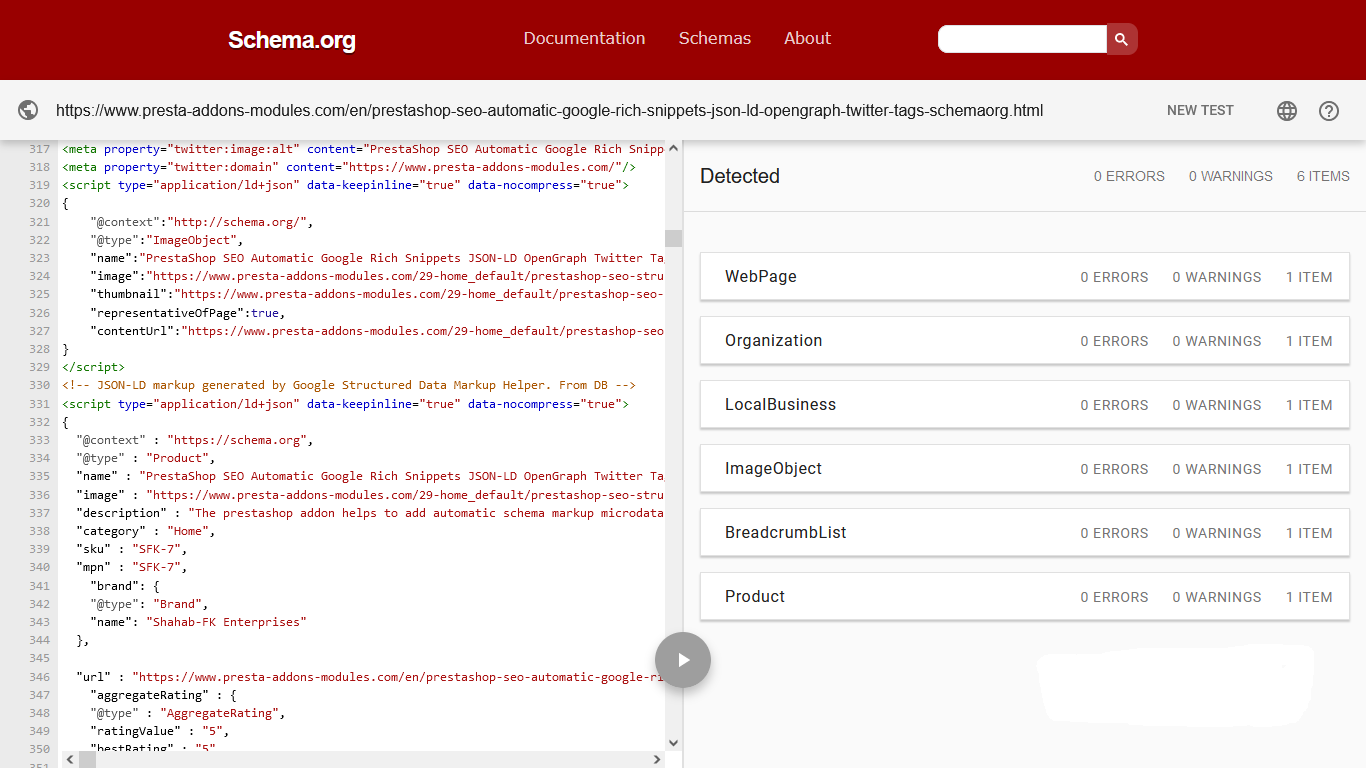The image size is (1366, 768).
Task: Expand the WebPage result row
Action: pos(1024,277)
